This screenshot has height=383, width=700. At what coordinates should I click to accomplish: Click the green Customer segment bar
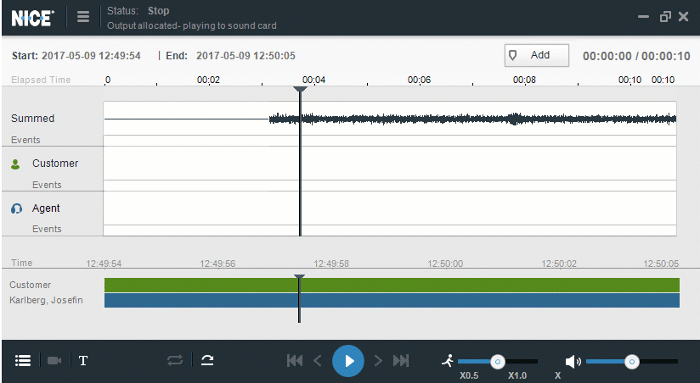[x=392, y=285]
